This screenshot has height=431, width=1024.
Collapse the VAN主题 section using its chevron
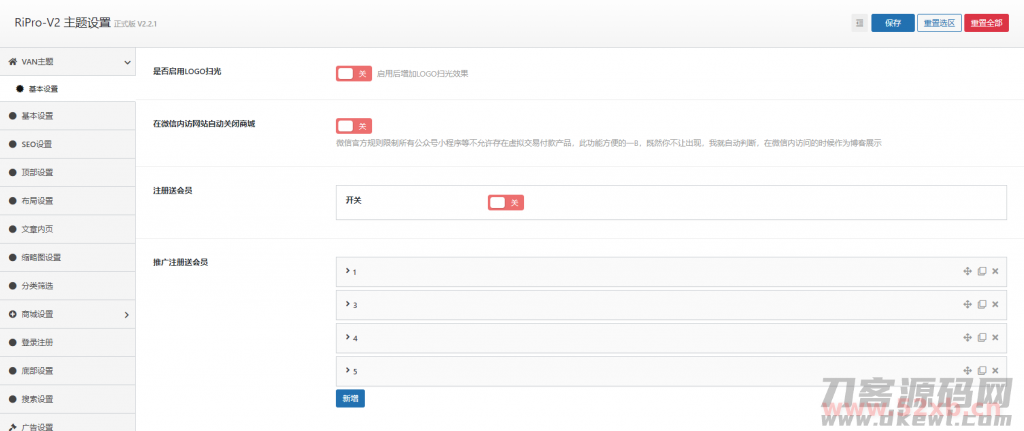tap(126, 63)
